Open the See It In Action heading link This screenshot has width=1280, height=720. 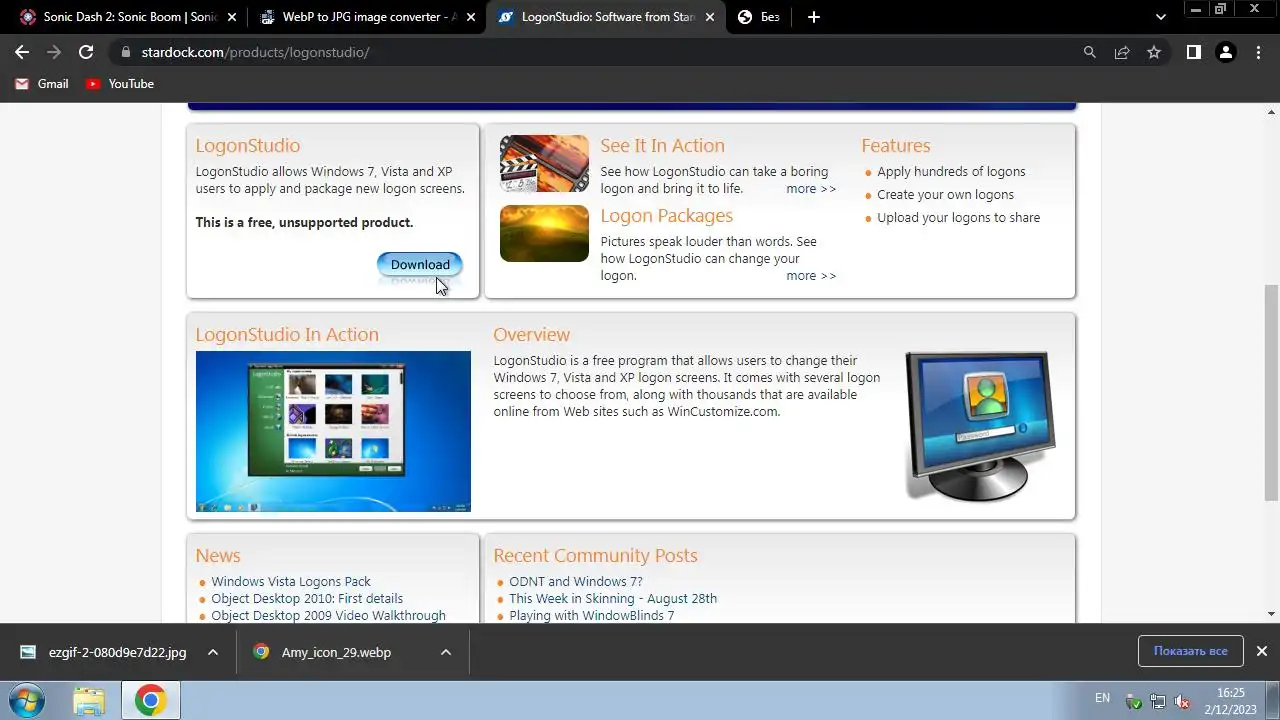coord(662,146)
